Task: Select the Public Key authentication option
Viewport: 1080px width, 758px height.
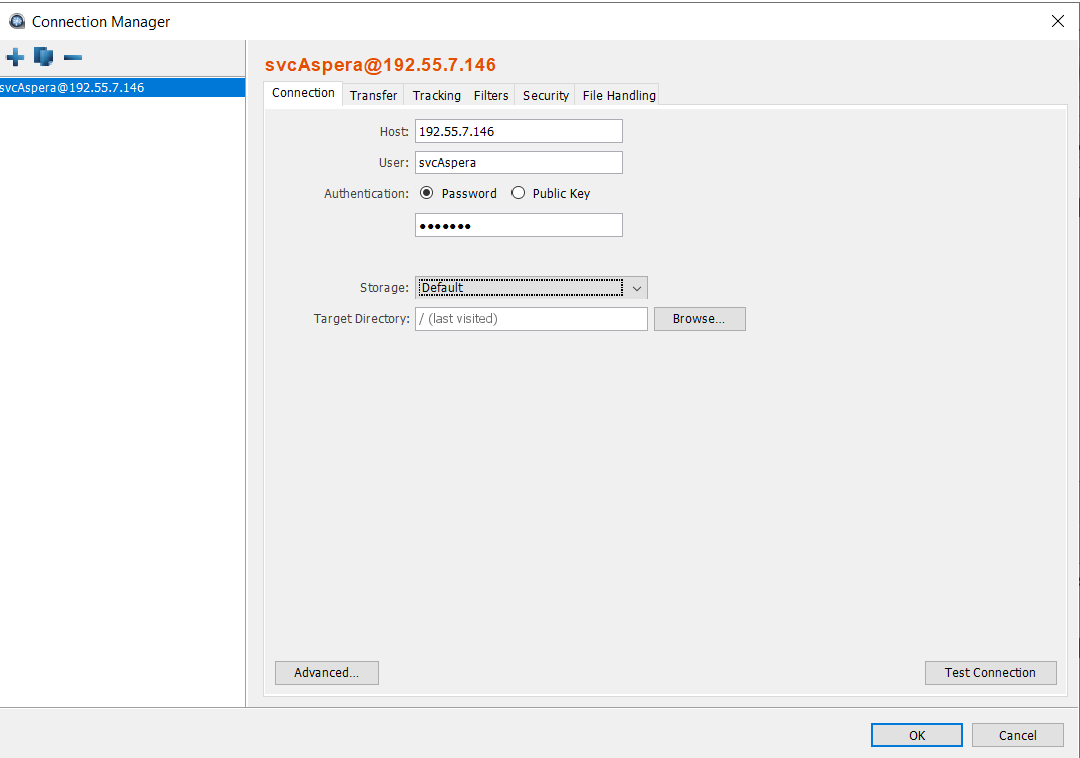Action: [x=518, y=194]
